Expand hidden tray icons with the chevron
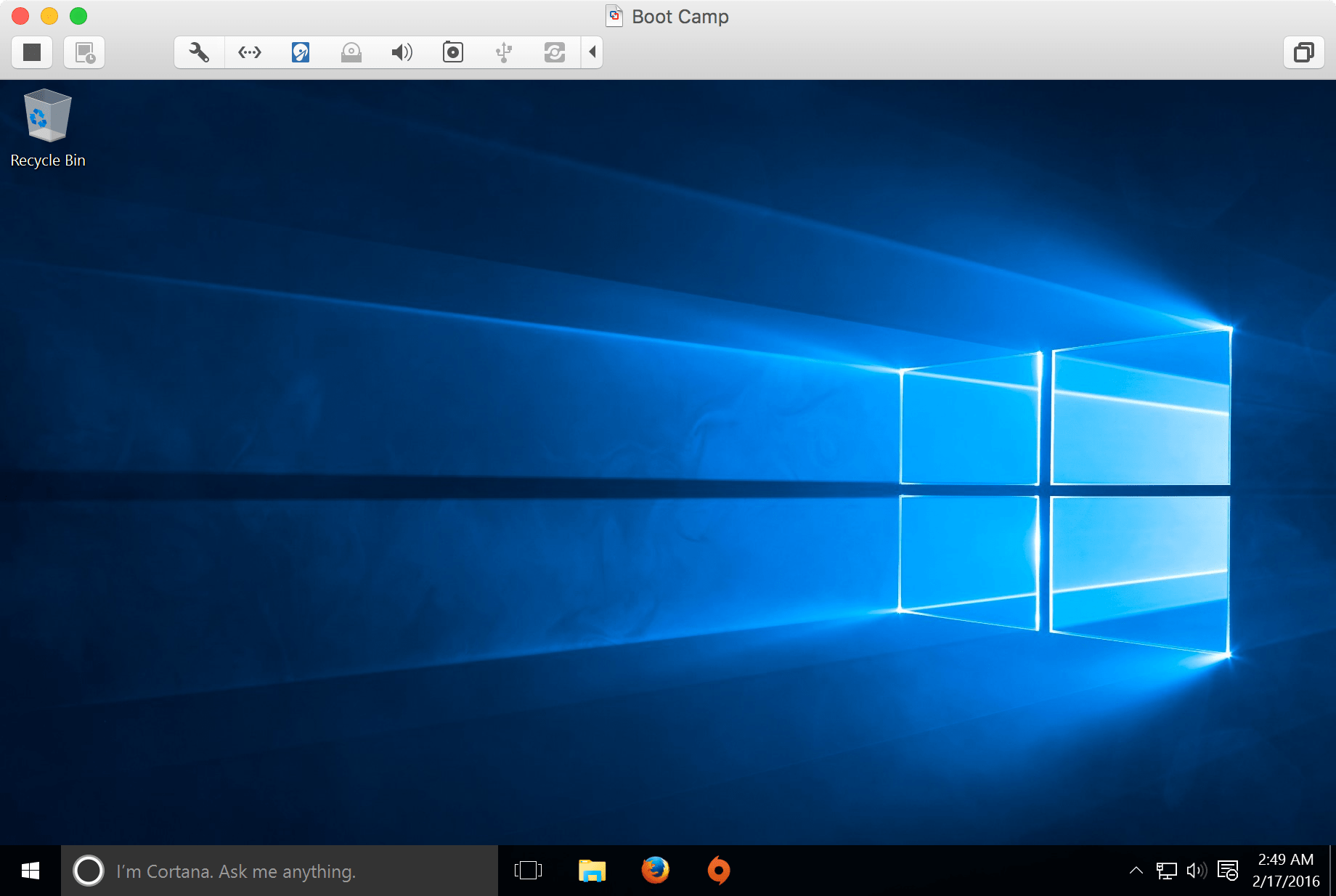1336x896 pixels. tap(1135, 871)
